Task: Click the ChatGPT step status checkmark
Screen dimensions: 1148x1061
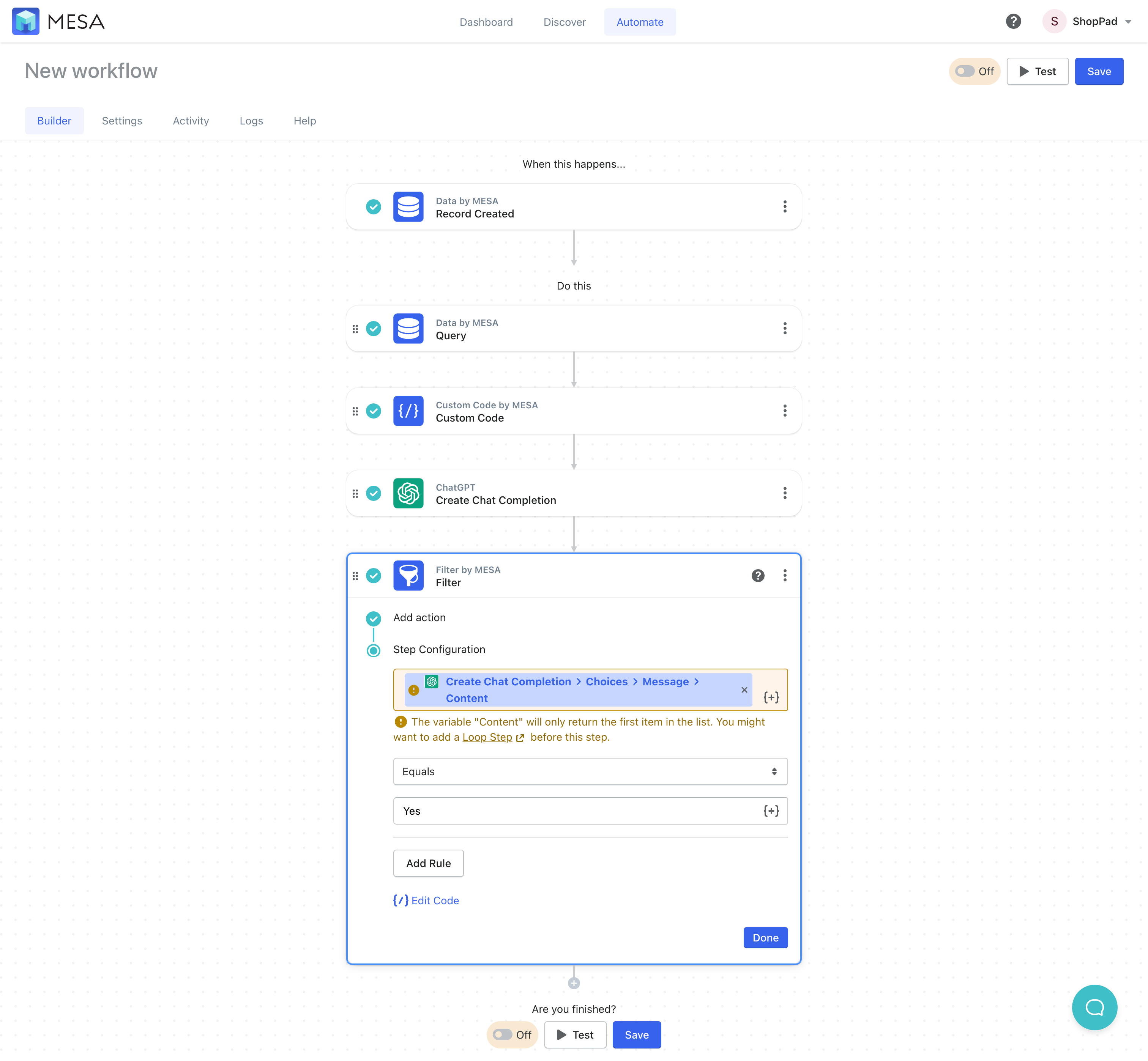Action: pyautogui.click(x=373, y=493)
